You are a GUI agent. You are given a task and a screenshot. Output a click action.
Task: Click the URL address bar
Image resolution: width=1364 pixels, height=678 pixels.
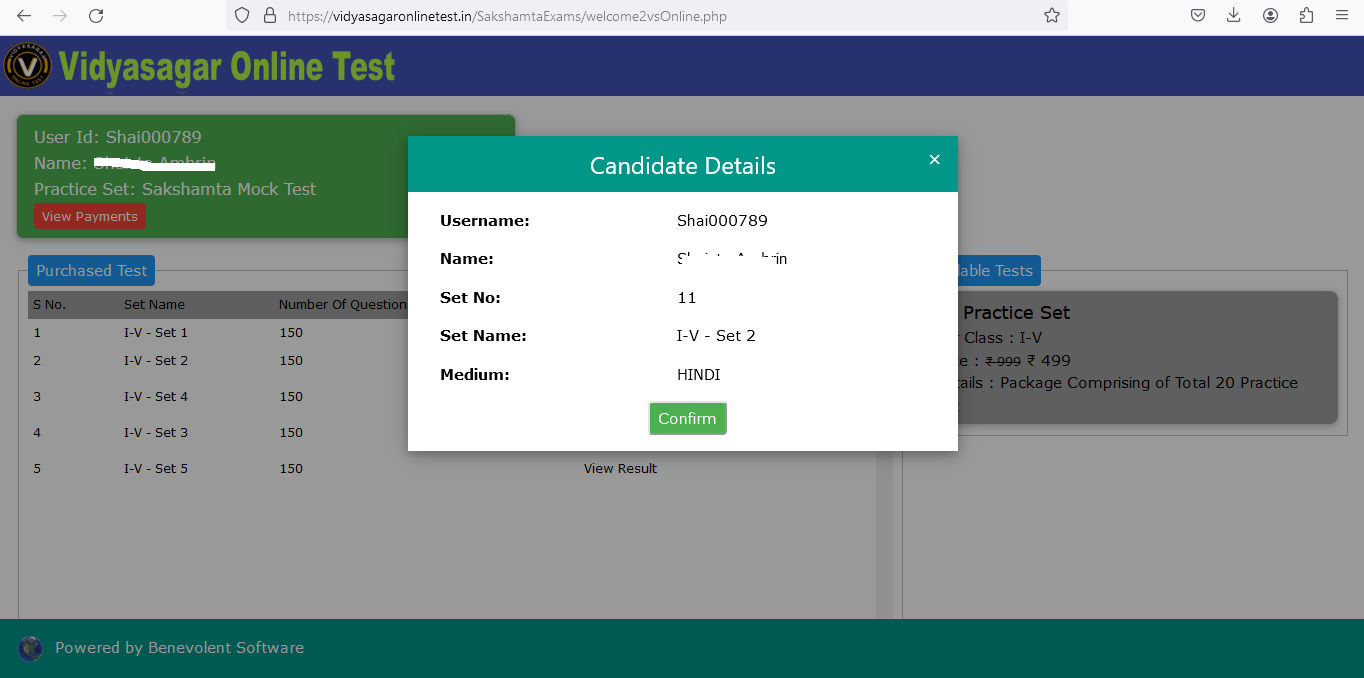[x=650, y=16]
